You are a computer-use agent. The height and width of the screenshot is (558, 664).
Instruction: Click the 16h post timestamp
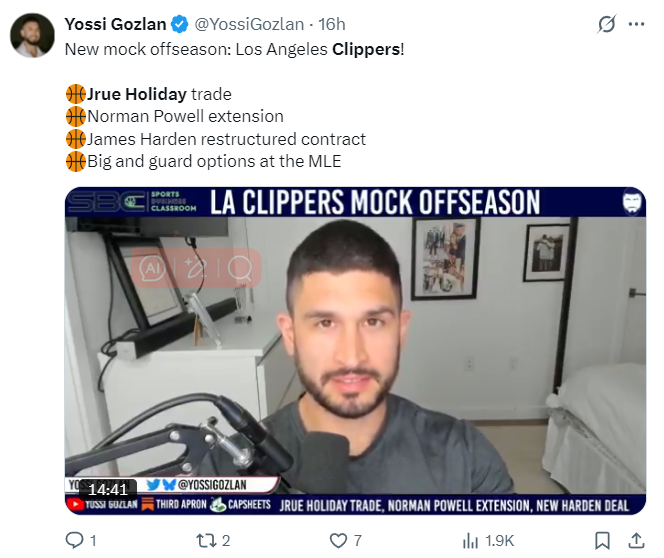(332, 24)
